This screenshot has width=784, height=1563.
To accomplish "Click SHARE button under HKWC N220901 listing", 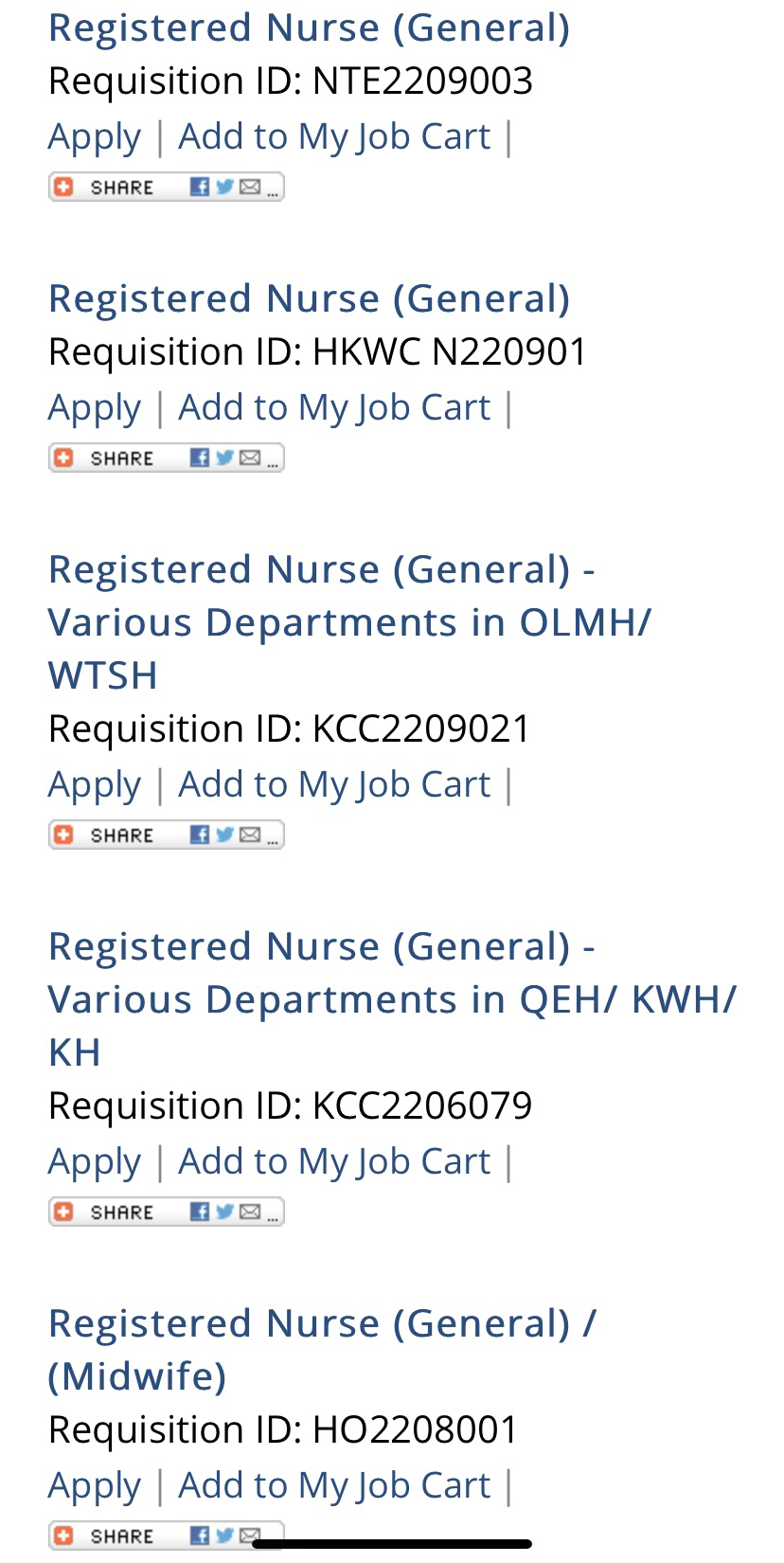I will [x=166, y=458].
